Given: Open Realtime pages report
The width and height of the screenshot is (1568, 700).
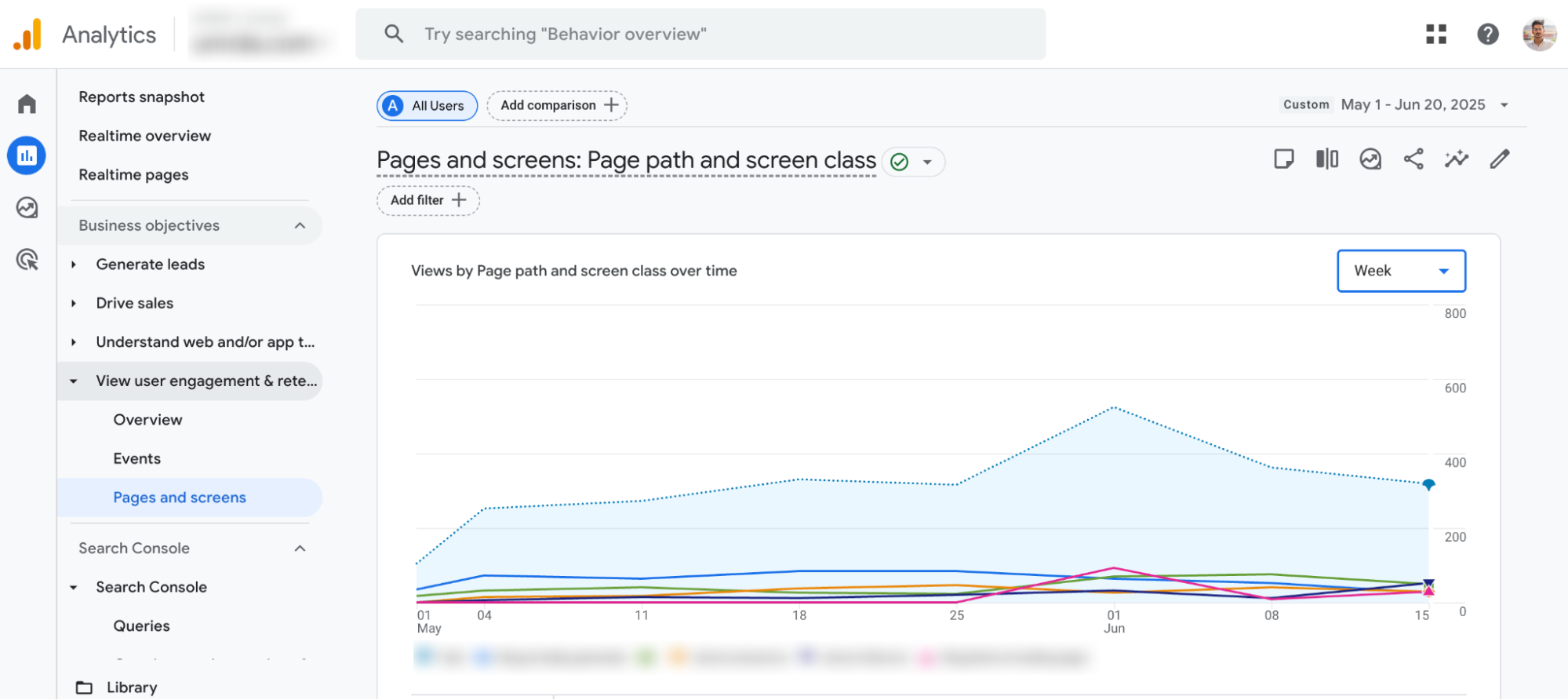Looking at the screenshot, I should (133, 175).
